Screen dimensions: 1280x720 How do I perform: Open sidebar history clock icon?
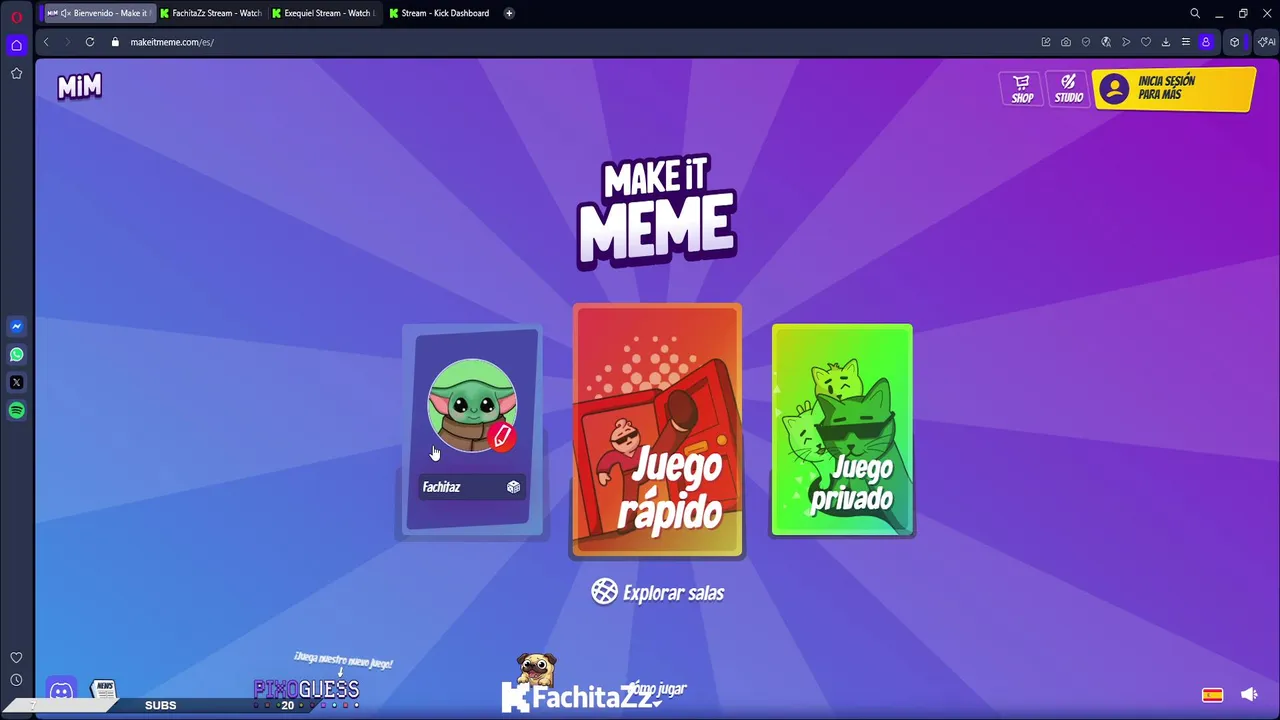(x=16, y=680)
